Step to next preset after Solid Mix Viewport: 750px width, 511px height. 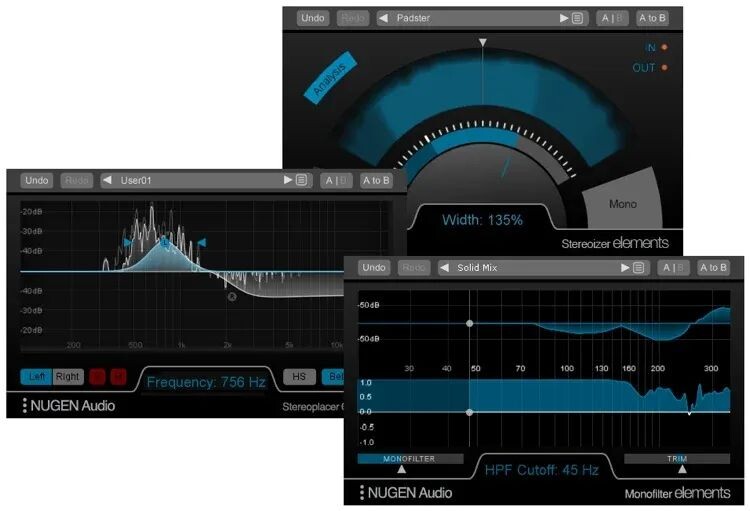coord(625,268)
